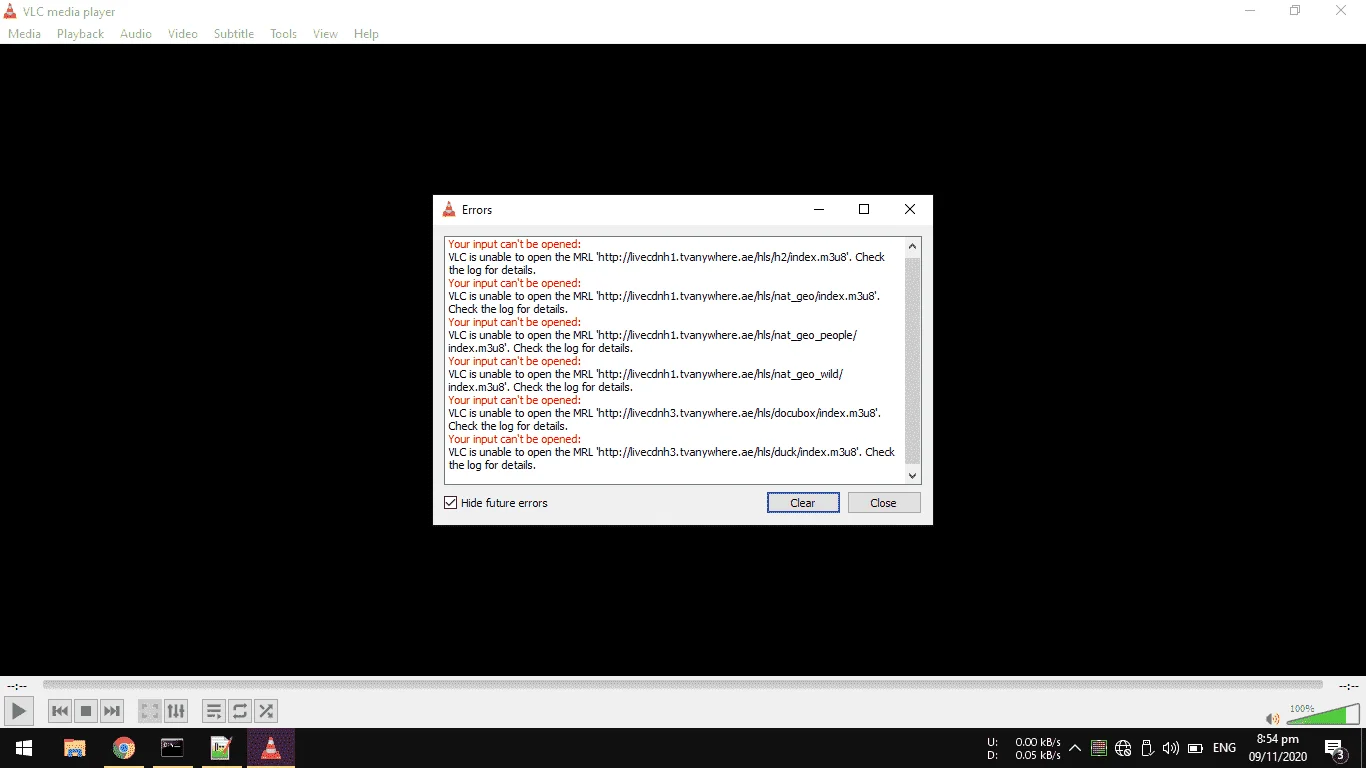Open File Explorer from taskbar
Image resolution: width=1366 pixels, height=768 pixels.
click(75, 748)
